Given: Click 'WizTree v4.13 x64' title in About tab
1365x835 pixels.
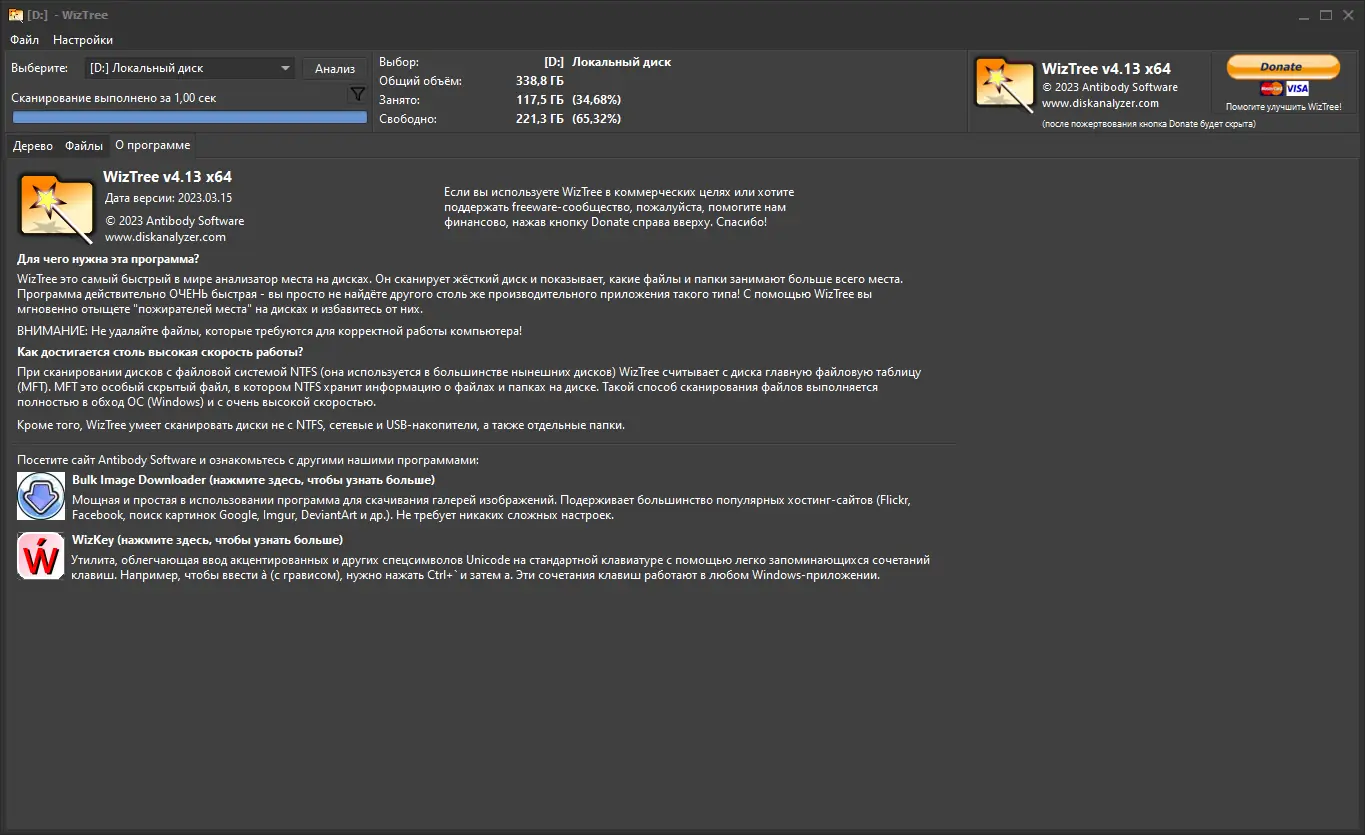Looking at the screenshot, I should pyautogui.click(x=168, y=177).
